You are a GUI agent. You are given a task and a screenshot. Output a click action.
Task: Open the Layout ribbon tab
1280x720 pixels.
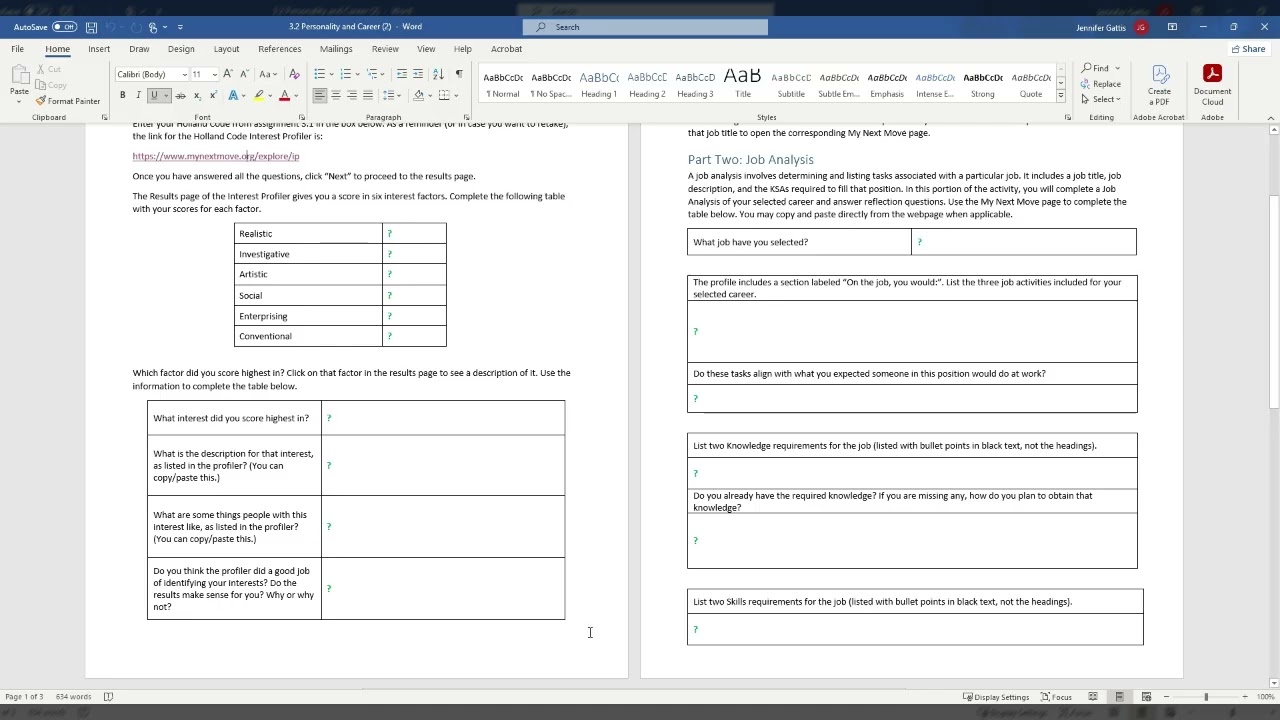(226, 49)
